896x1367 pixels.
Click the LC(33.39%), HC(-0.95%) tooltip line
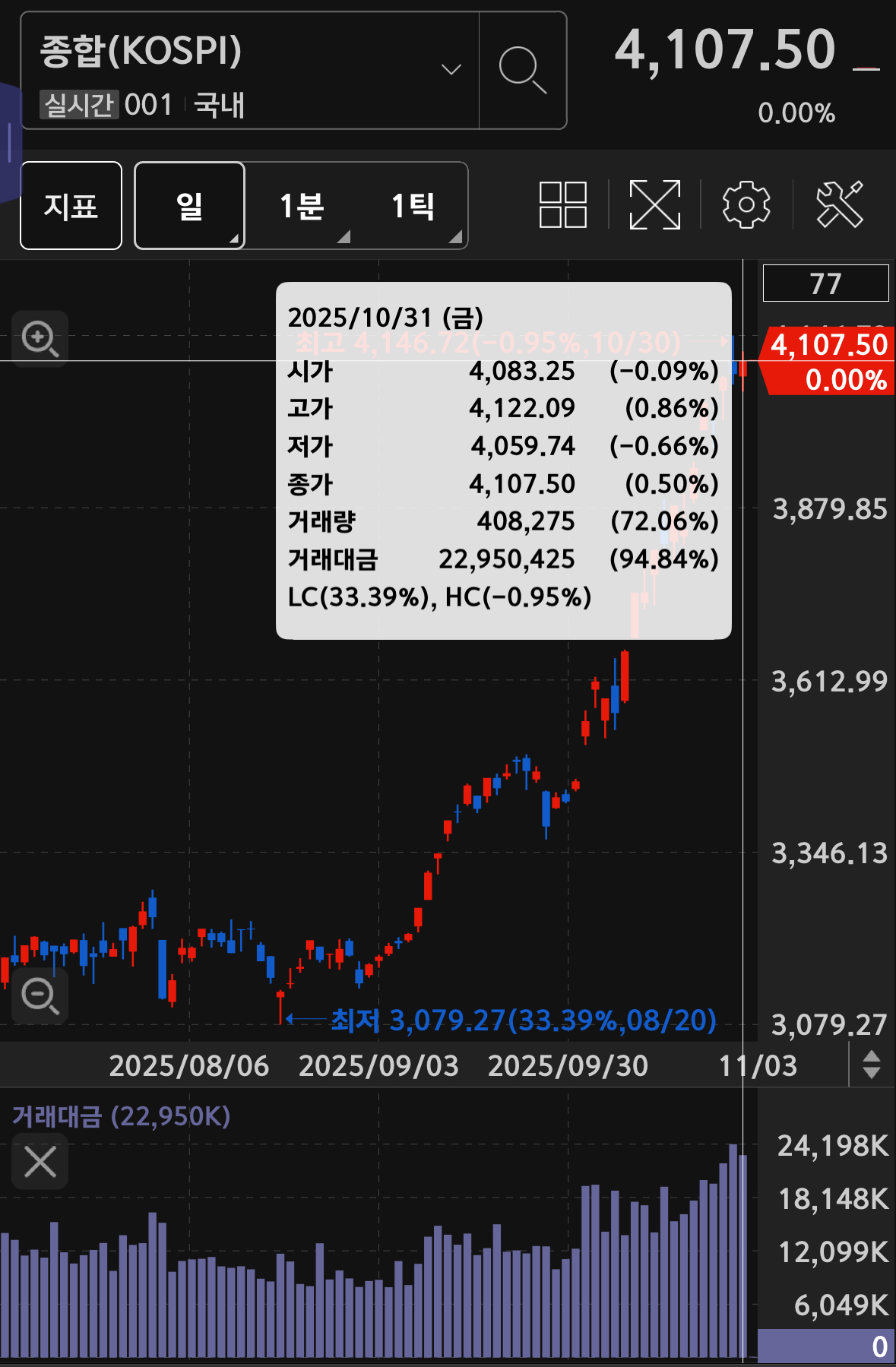[439, 597]
